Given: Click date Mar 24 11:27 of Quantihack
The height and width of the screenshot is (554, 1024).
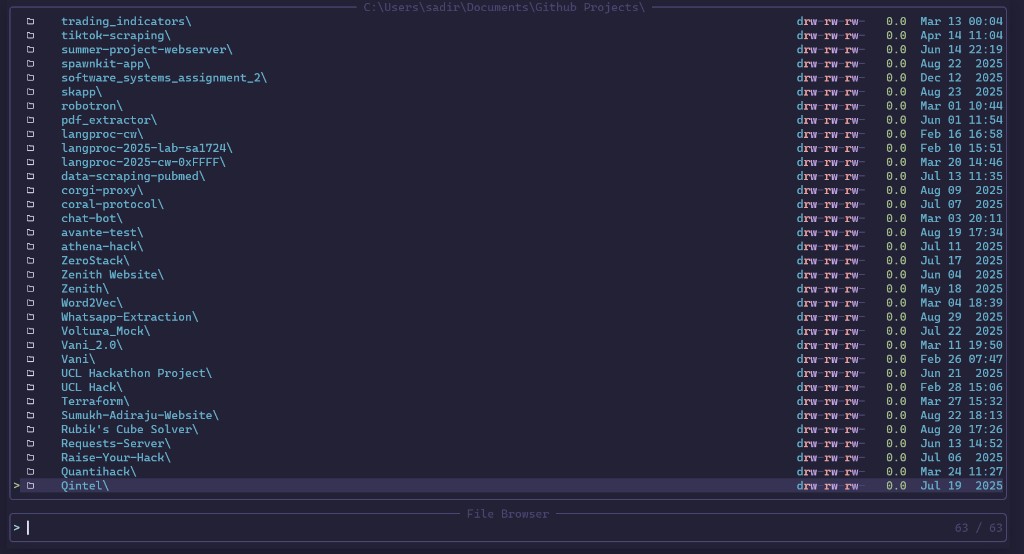Looking at the screenshot, I should (x=961, y=472).
